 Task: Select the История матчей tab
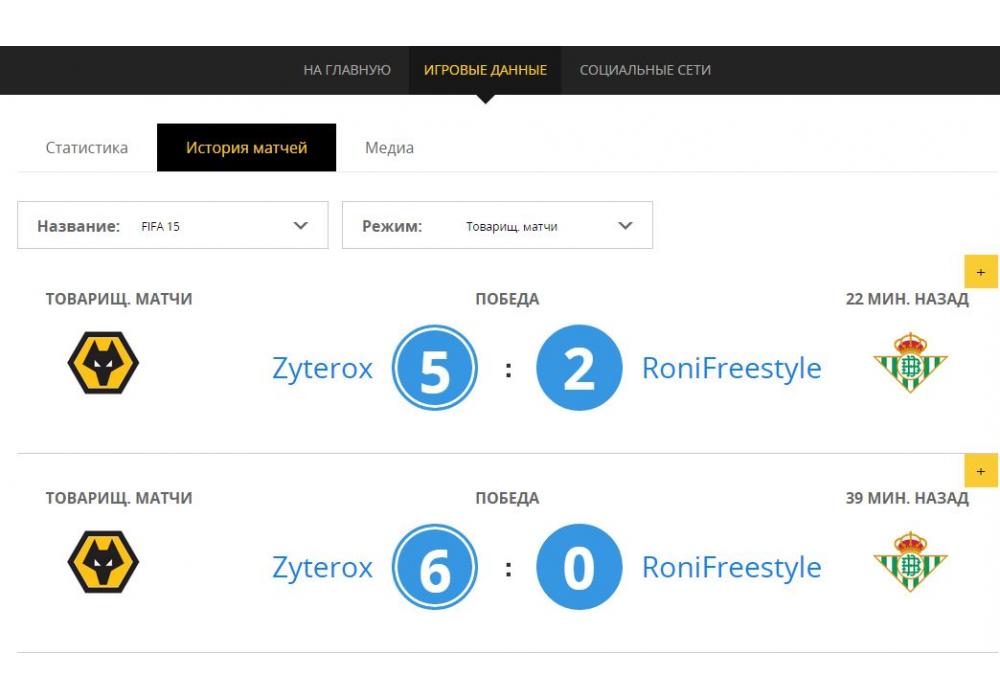pos(246,148)
